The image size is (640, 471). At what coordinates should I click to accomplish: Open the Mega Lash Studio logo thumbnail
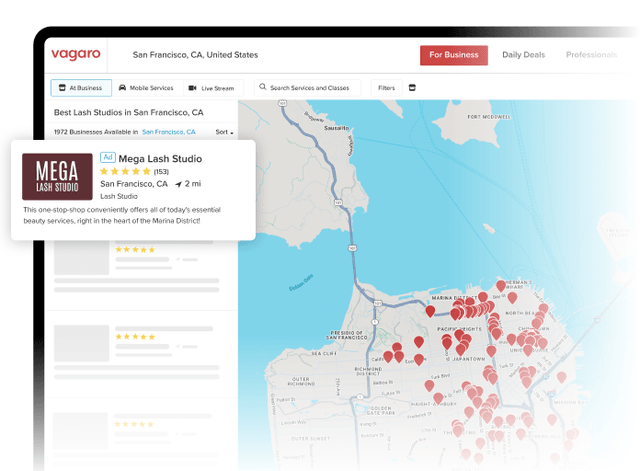point(57,177)
